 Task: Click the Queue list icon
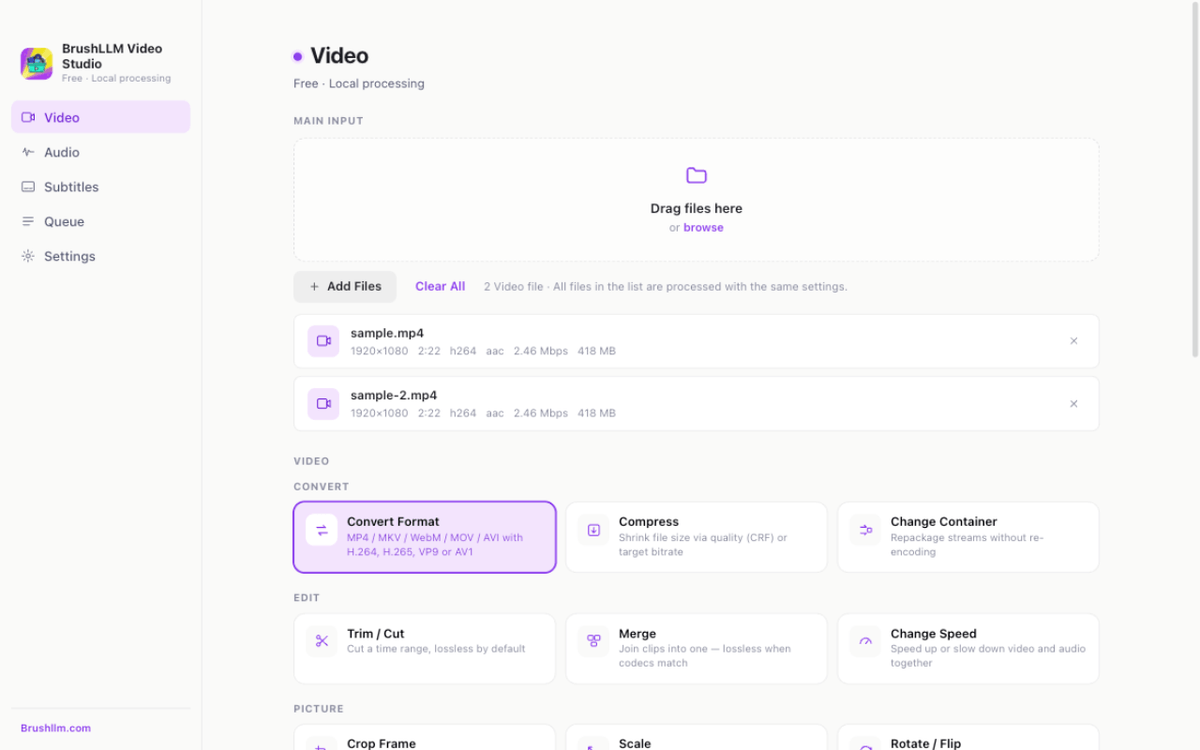coord(28,222)
